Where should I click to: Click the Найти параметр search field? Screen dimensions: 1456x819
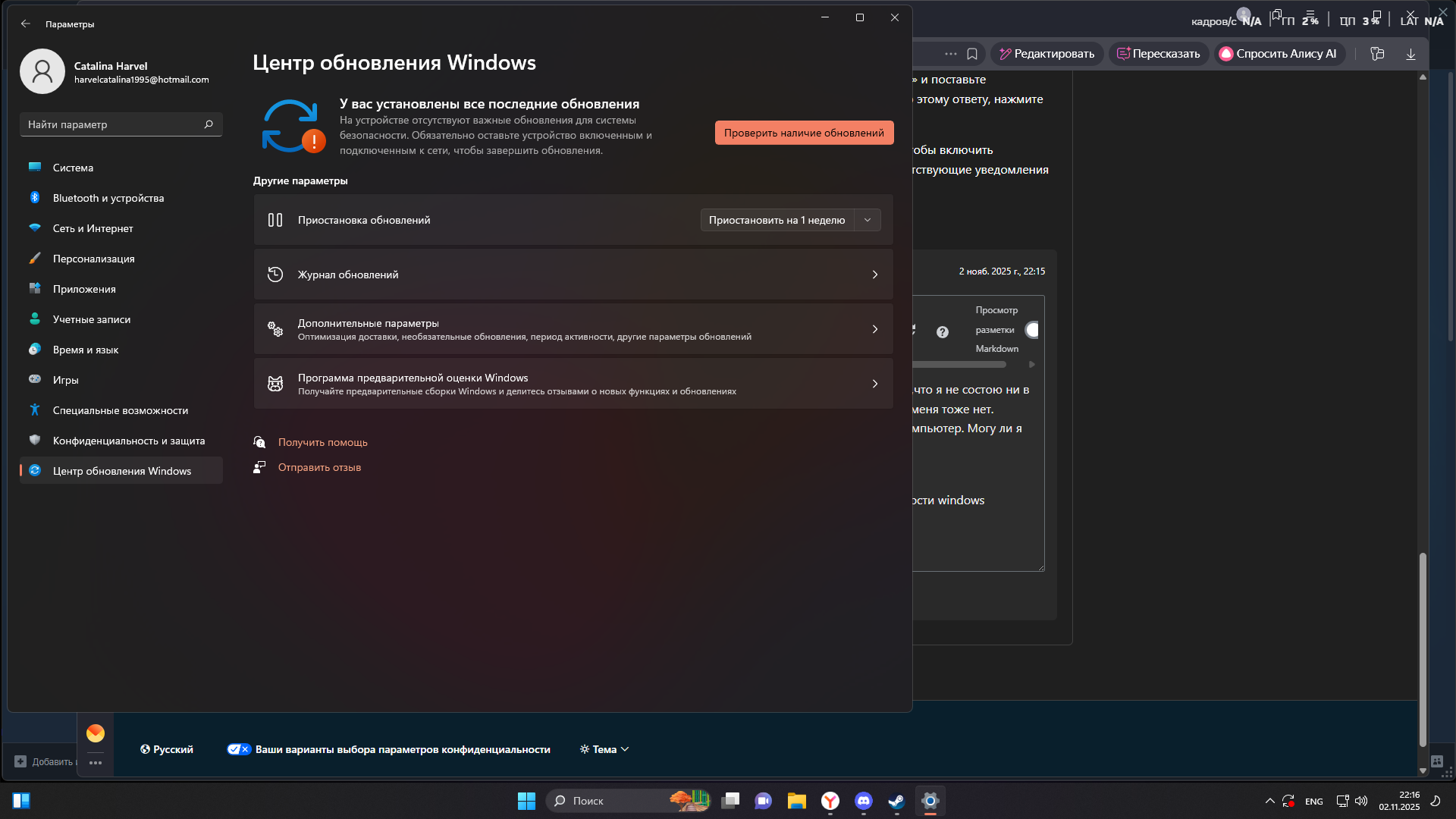click(x=114, y=124)
